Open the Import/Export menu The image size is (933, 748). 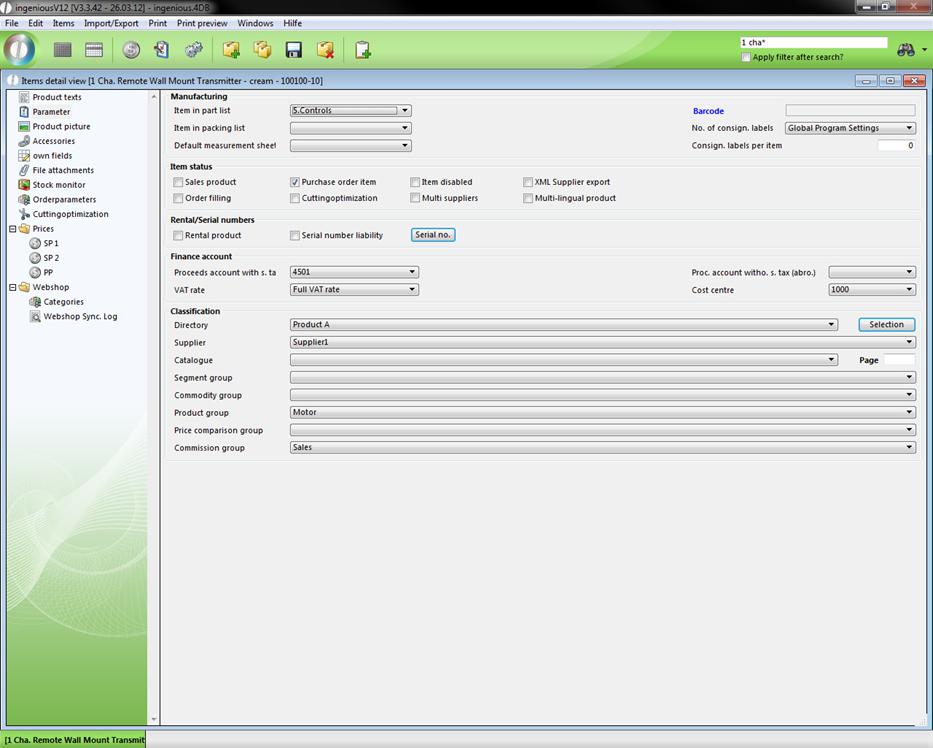[111, 23]
